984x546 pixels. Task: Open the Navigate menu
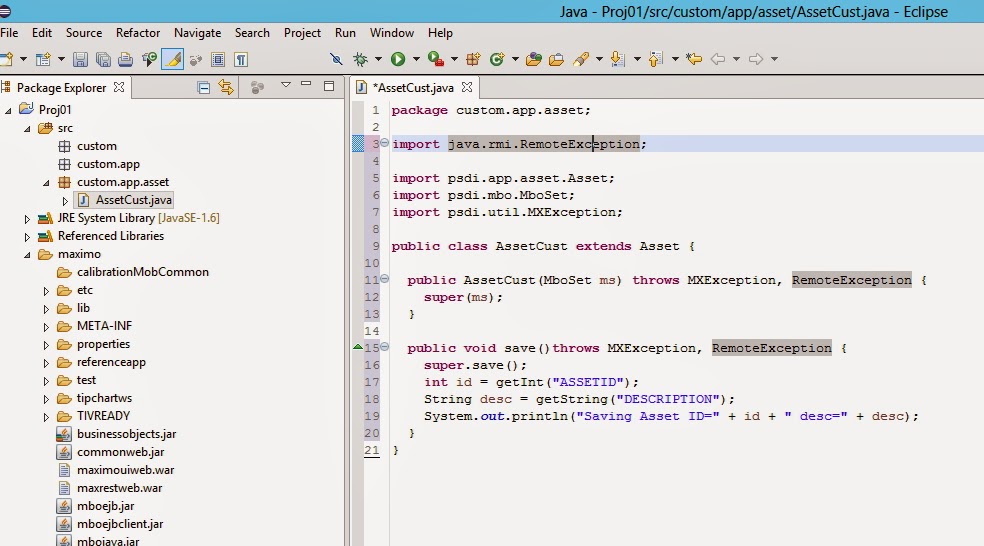(x=198, y=33)
